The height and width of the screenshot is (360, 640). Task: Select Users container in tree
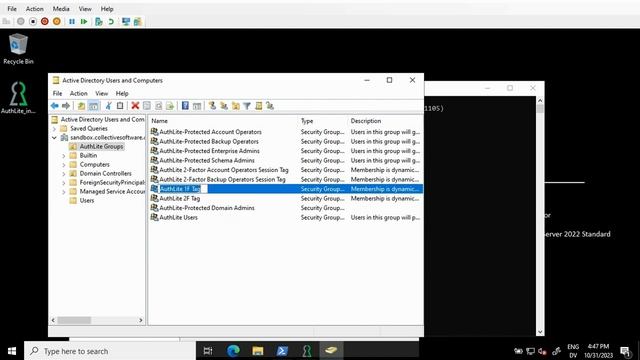coord(87,200)
